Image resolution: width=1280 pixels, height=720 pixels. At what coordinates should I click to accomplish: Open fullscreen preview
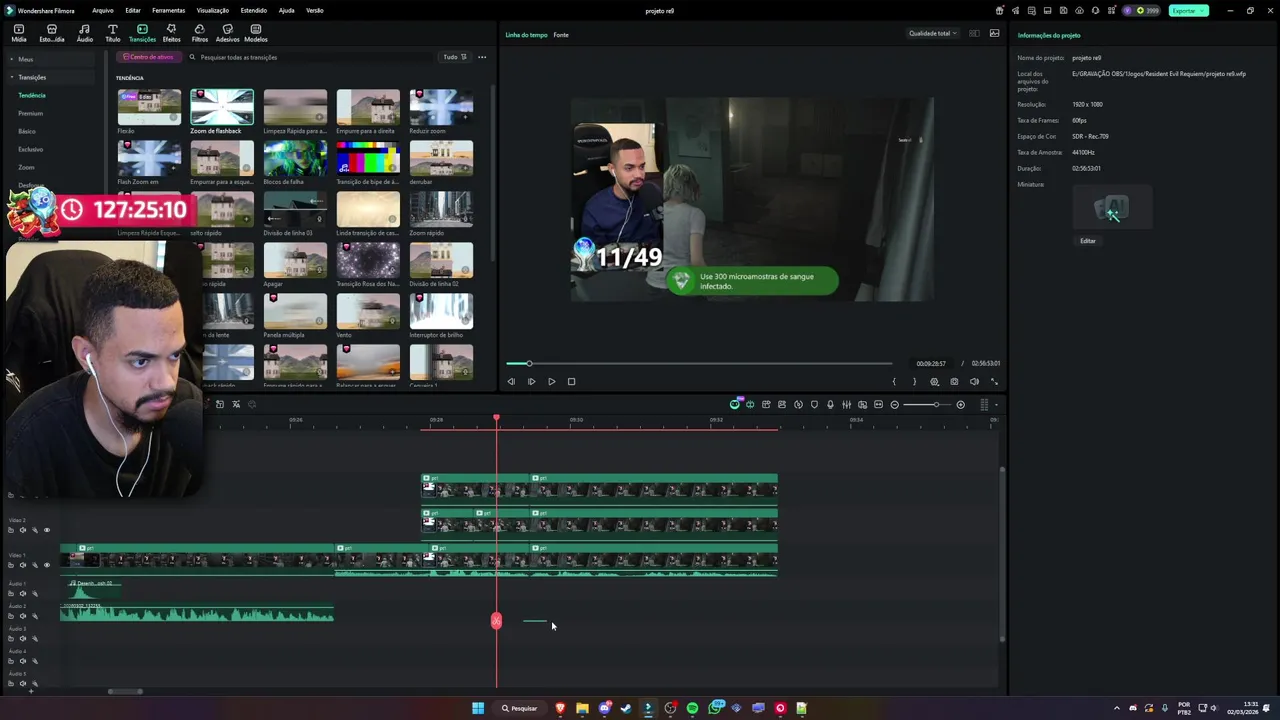click(994, 381)
